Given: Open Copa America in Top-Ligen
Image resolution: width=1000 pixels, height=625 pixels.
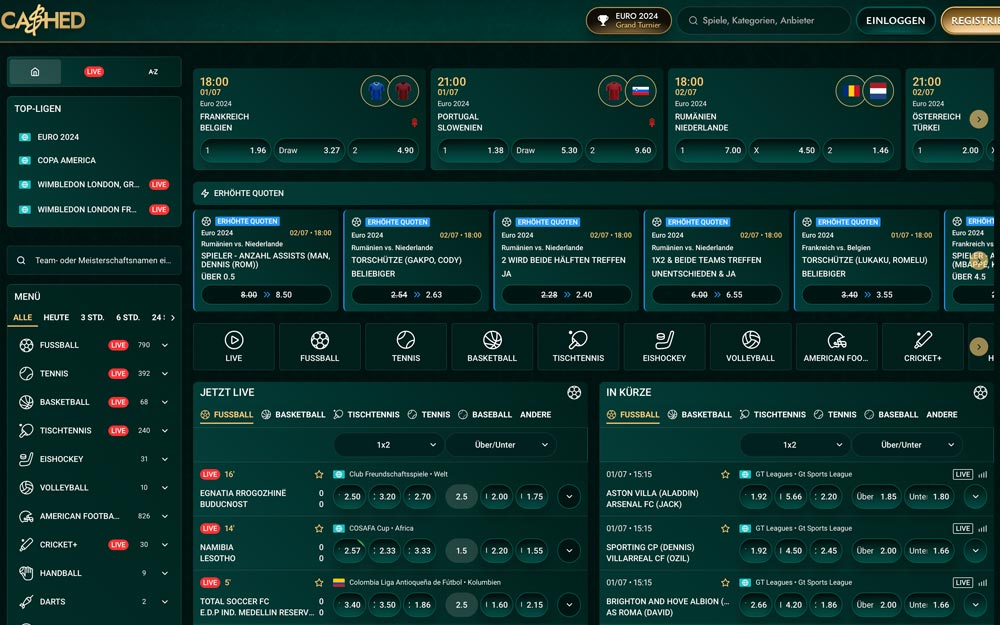Looking at the screenshot, I should 66,161.
